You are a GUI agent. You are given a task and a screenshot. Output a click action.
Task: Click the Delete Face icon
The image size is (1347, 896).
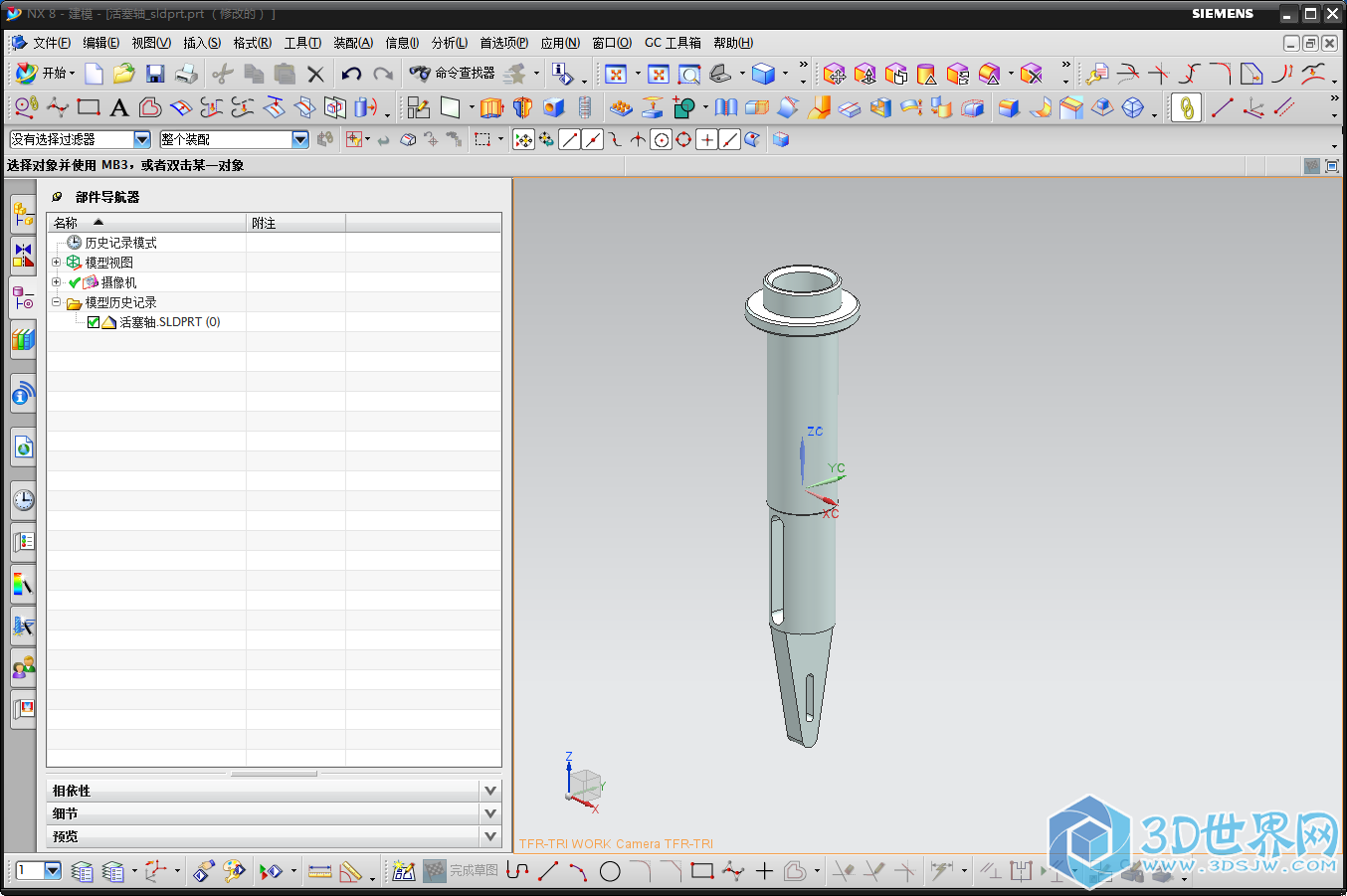click(x=1032, y=75)
